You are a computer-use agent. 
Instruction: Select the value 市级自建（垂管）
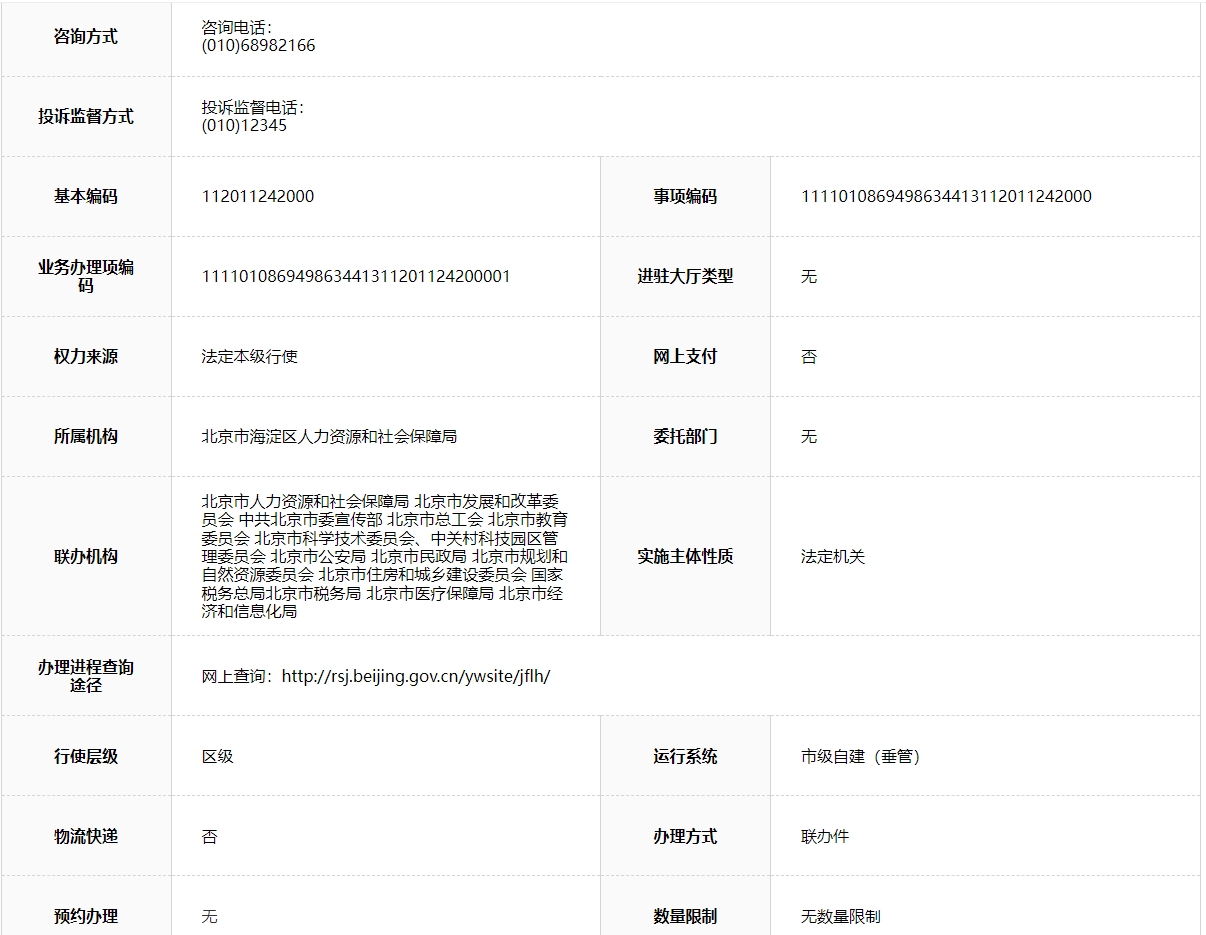pyautogui.click(x=861, y=757)
